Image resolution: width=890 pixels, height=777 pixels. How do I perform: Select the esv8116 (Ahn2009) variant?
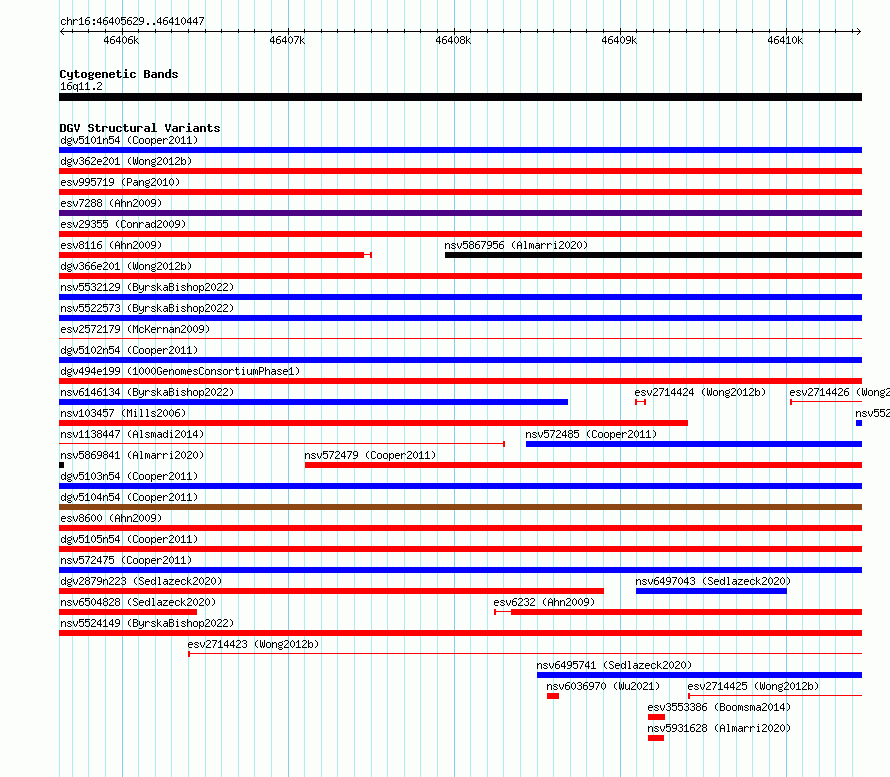tap(111, 245)
